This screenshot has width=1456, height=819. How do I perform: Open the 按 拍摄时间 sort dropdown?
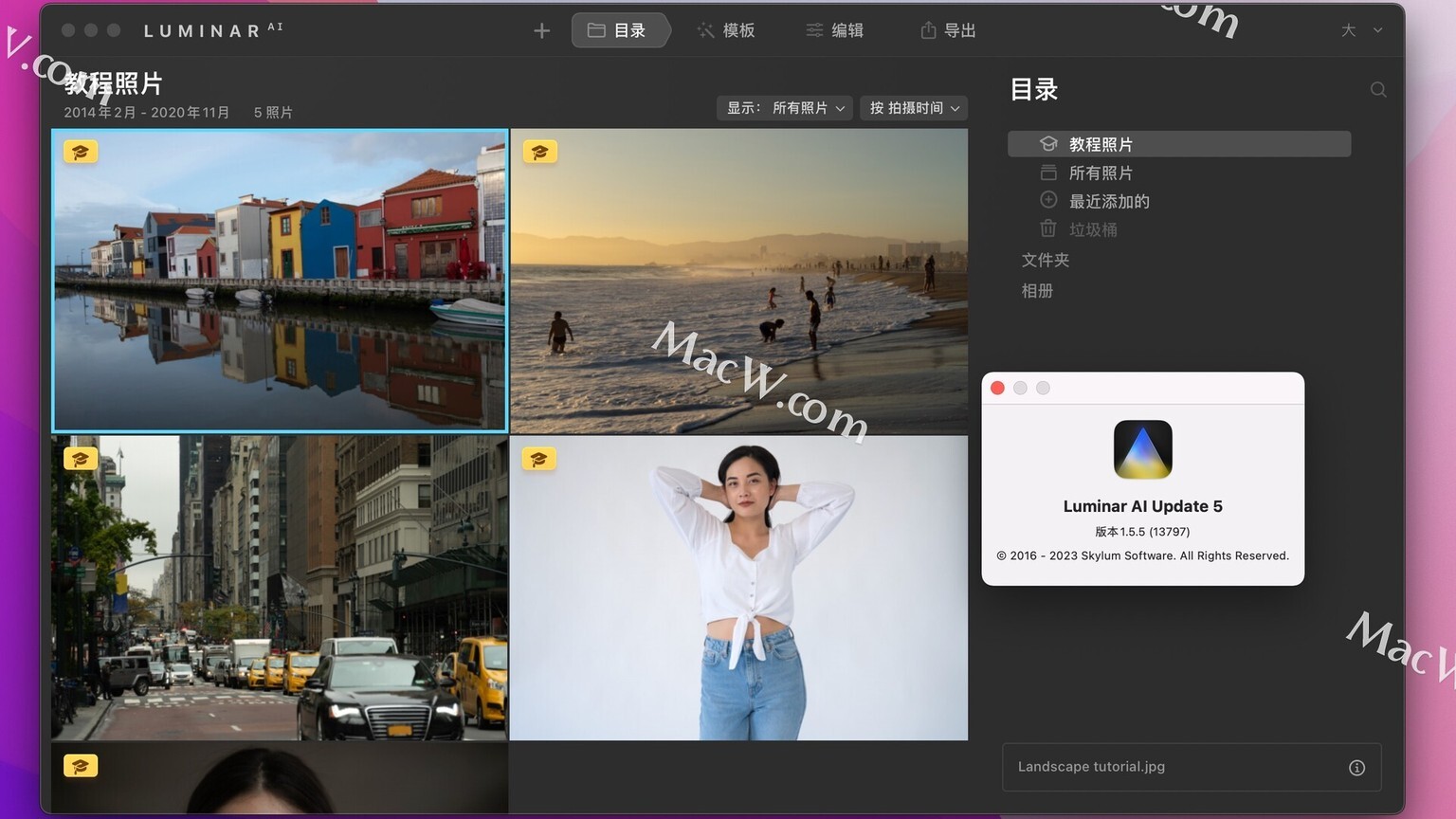(914, 108)
